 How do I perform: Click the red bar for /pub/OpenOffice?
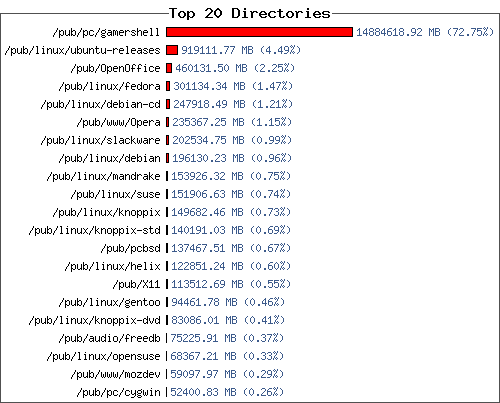pos(169,68)
